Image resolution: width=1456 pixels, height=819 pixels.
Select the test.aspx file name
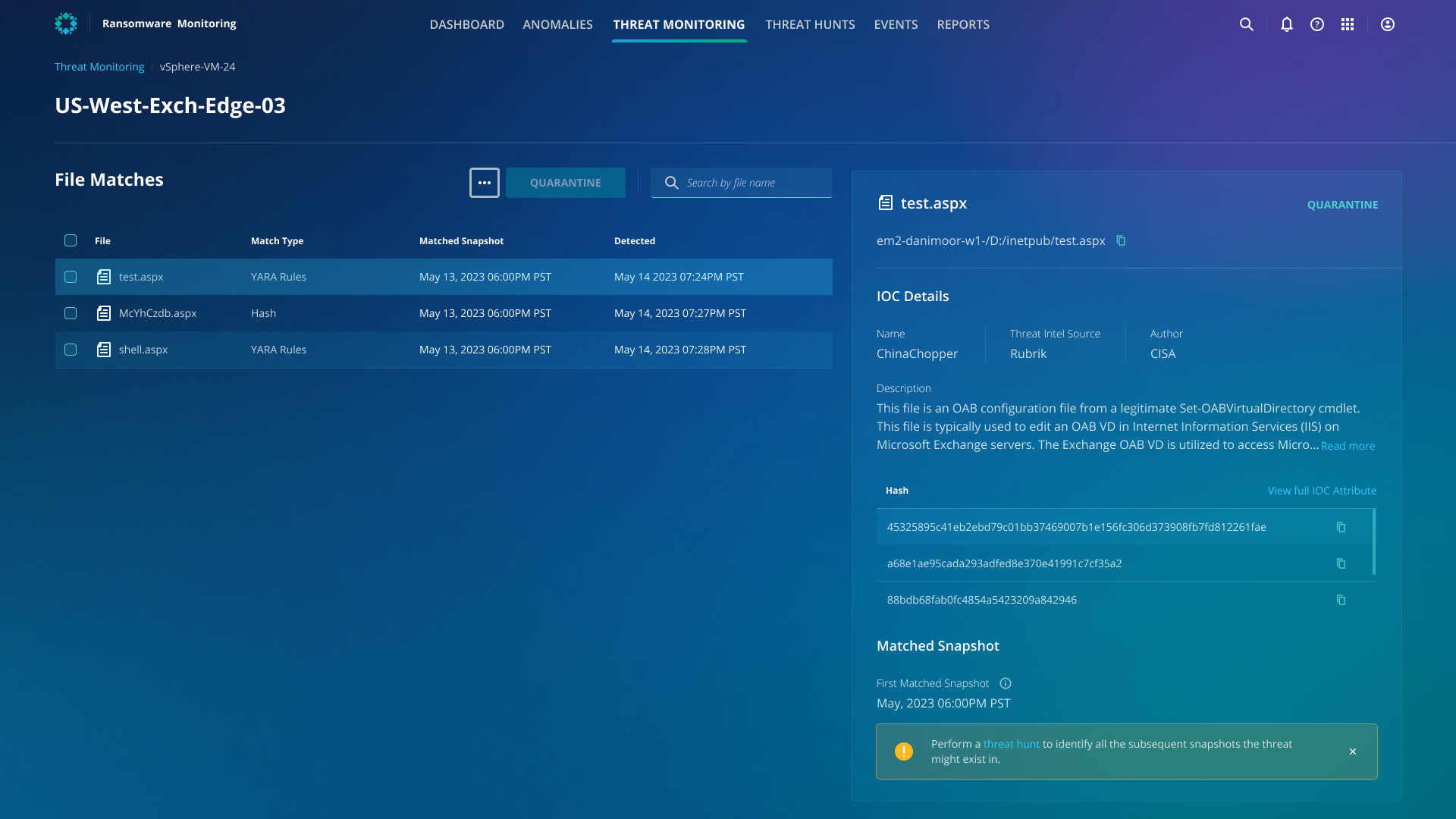click(x=141, y=277)
